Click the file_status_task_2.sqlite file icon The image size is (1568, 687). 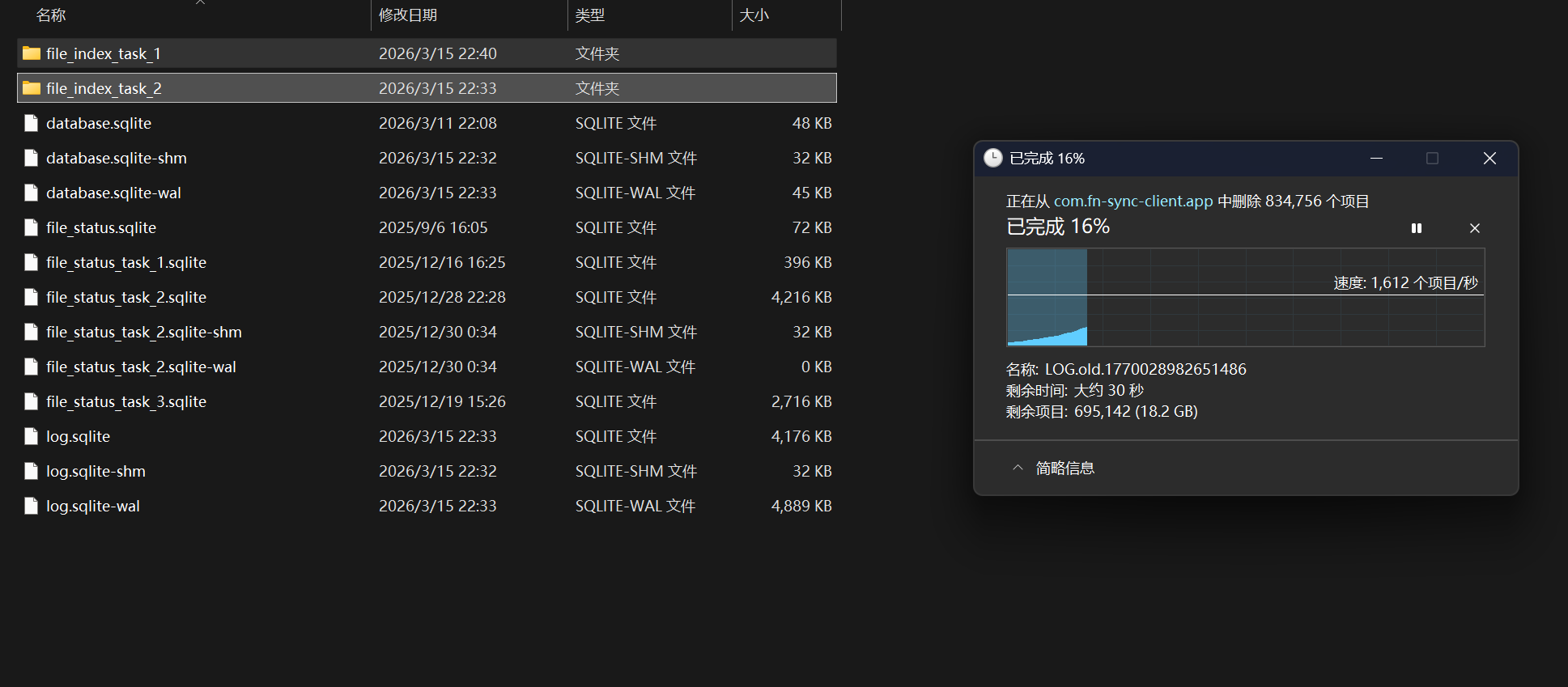tap(32, 297)
